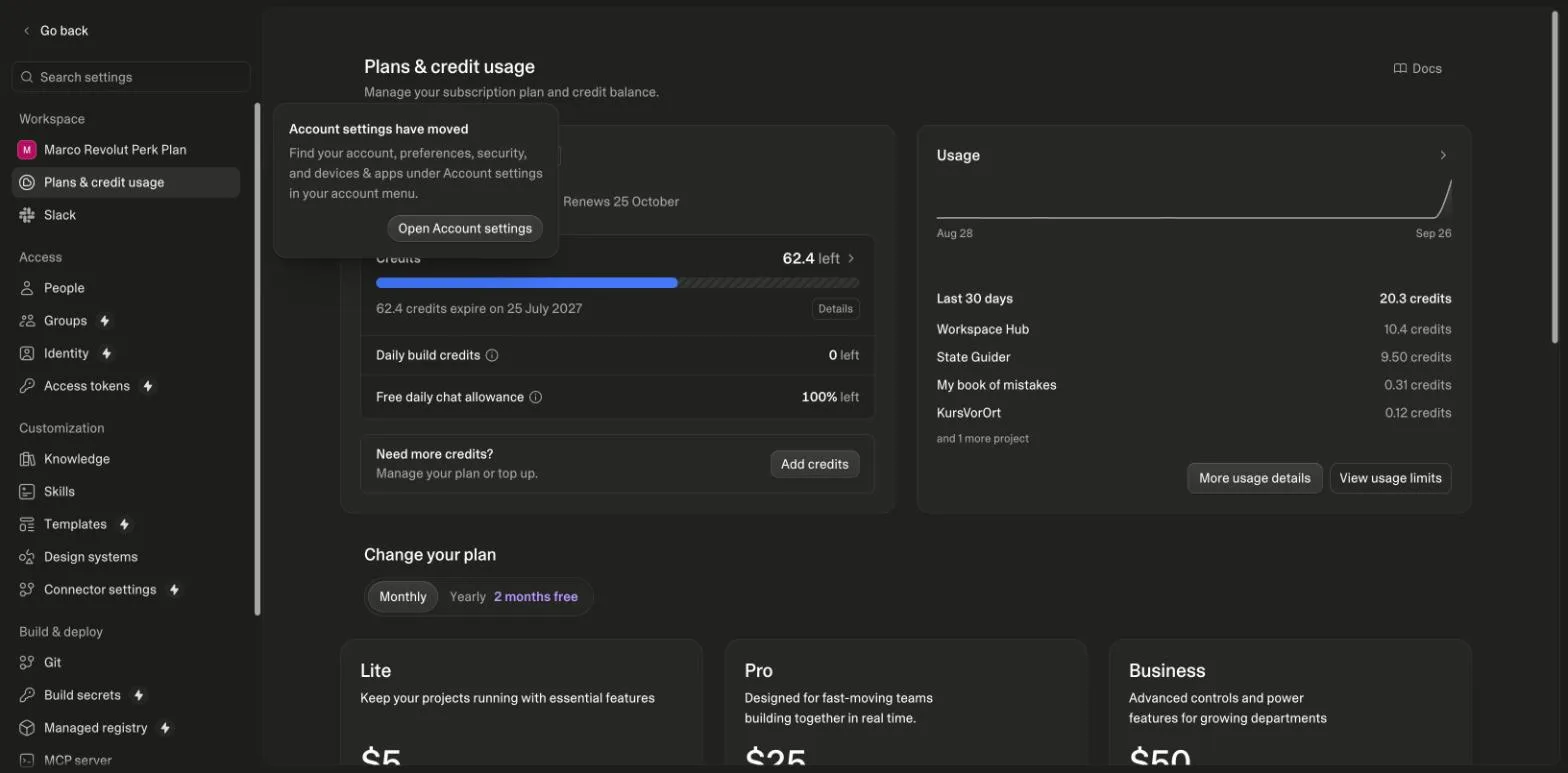The image size is (1568, 773).
Task: Click 'and 1 more project' text
Action: point(982,439)
